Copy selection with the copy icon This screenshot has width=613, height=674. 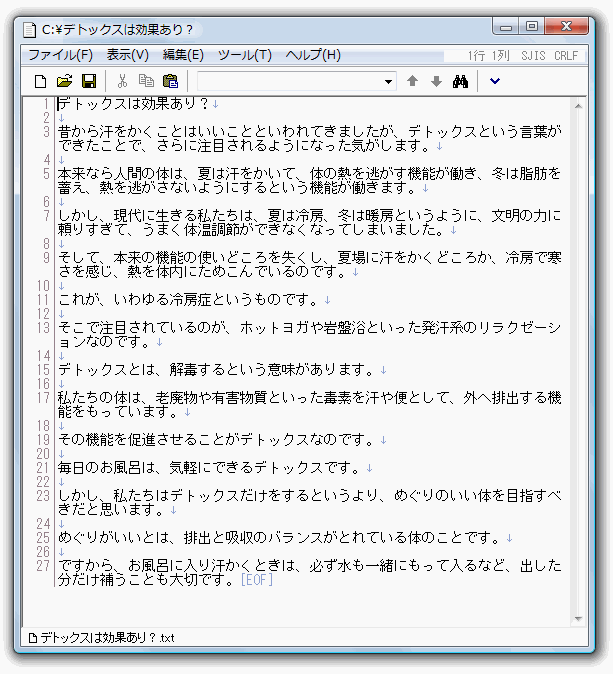coord(146,81)
